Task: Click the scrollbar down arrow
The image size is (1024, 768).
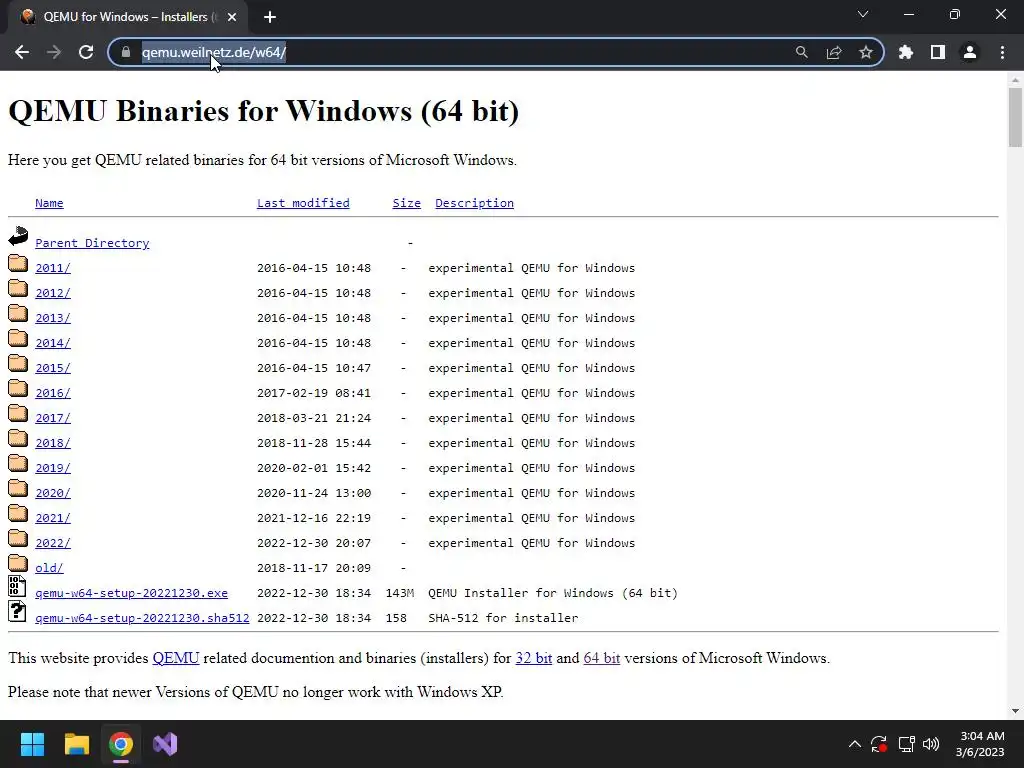Action: [x=1015, y=711]
